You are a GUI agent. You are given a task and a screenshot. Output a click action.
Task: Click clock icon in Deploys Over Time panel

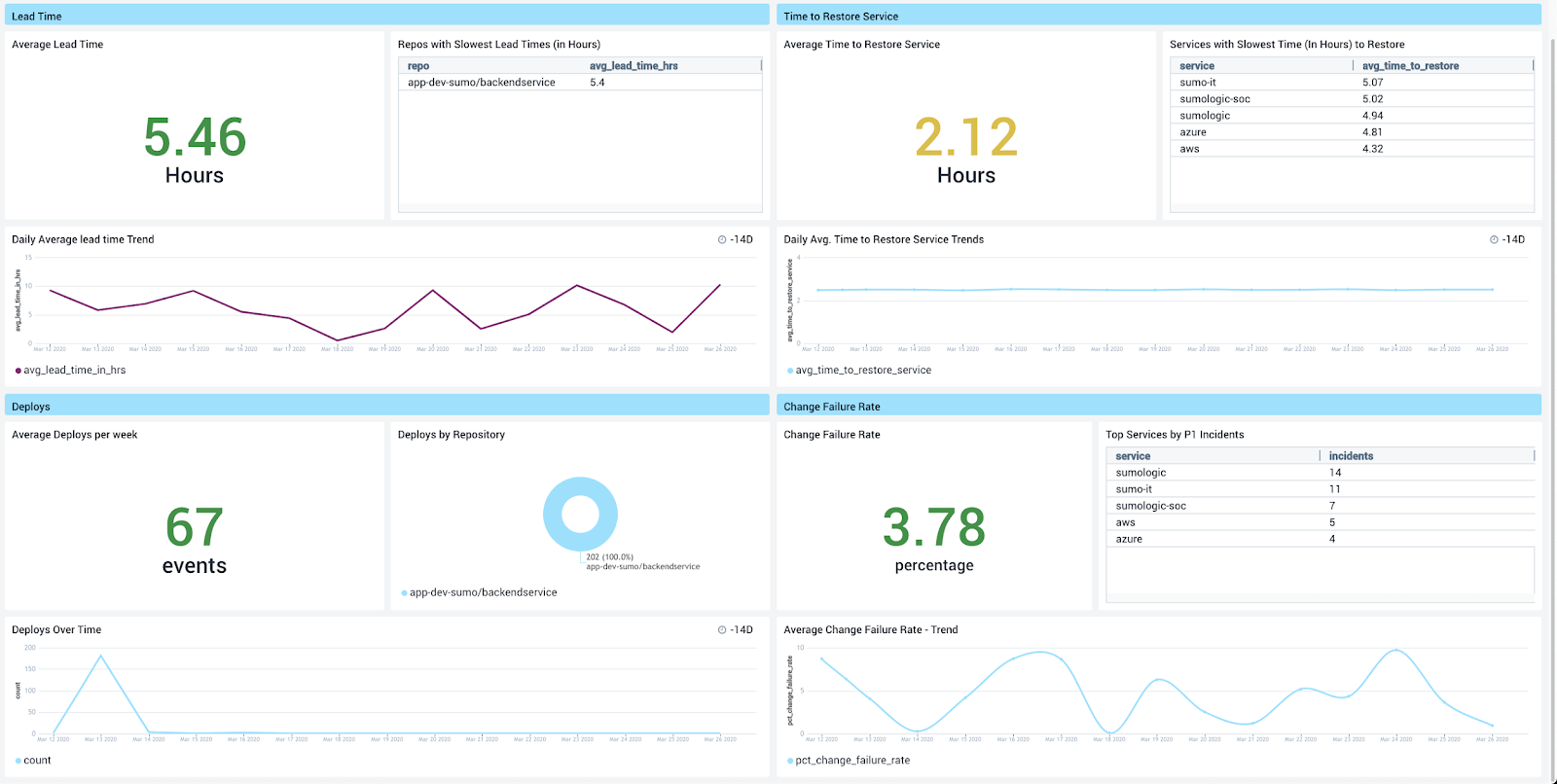click(722, 630)
